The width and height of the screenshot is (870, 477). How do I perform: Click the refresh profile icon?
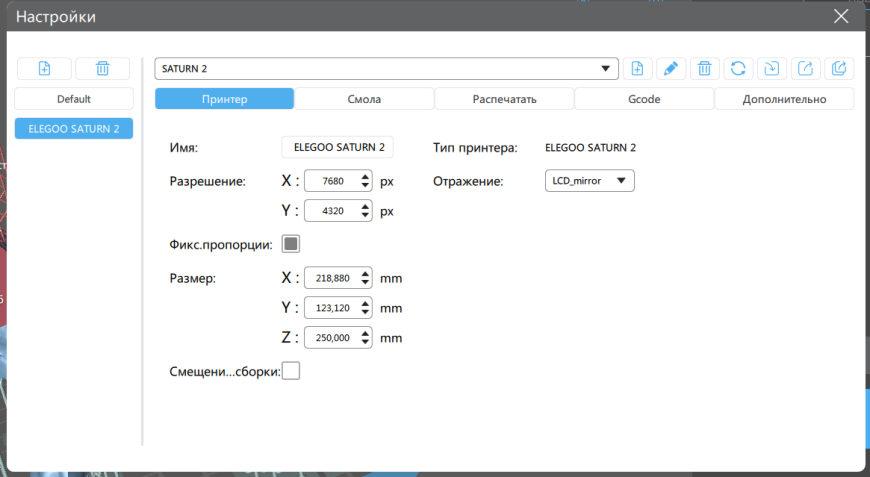[x=738, y=68]
